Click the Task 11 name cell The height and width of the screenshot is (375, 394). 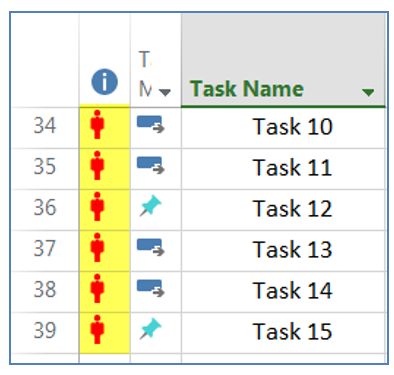pyautogui.click(x=283, y=168)
